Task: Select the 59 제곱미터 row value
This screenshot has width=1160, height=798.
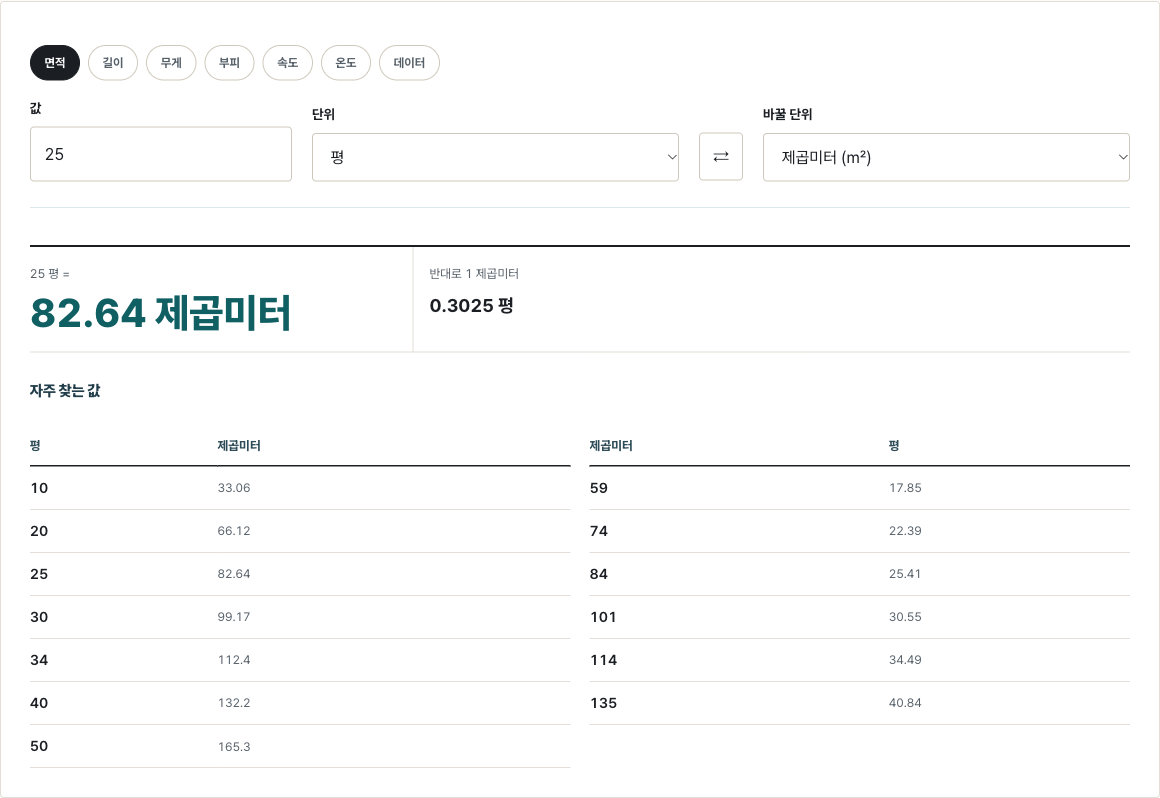Action: pos(598,488)
